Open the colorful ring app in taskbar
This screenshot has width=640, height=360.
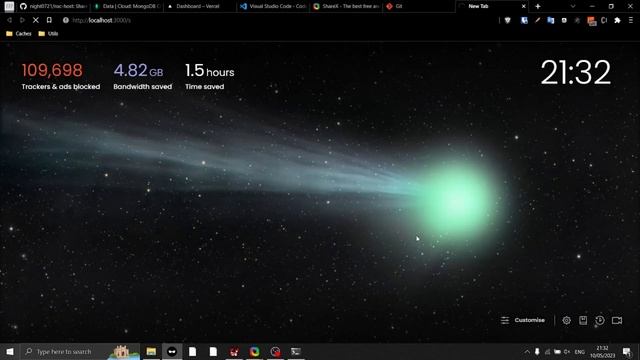click(x=254, y=351)
